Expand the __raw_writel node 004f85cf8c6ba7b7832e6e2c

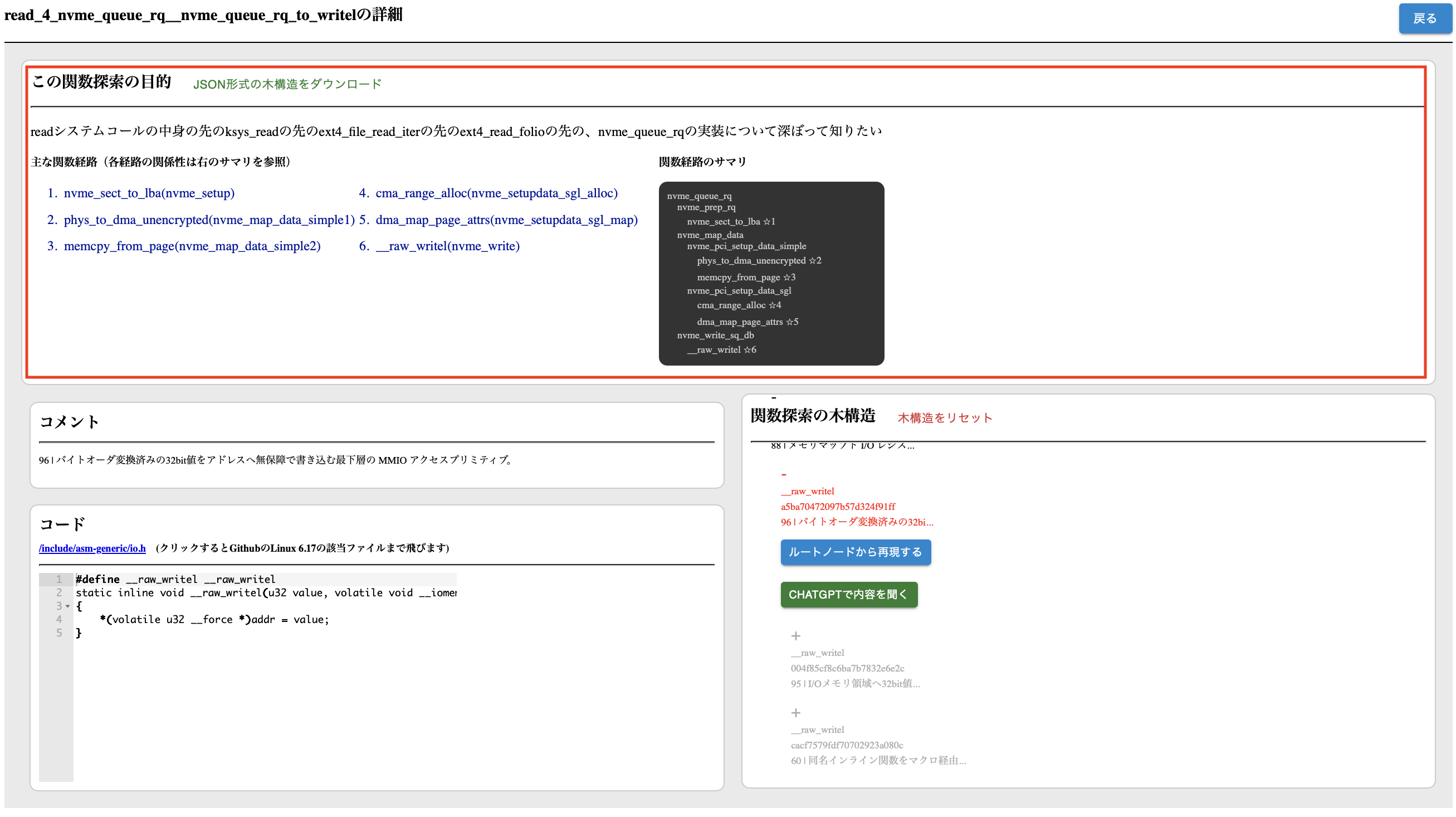(795, 636)
